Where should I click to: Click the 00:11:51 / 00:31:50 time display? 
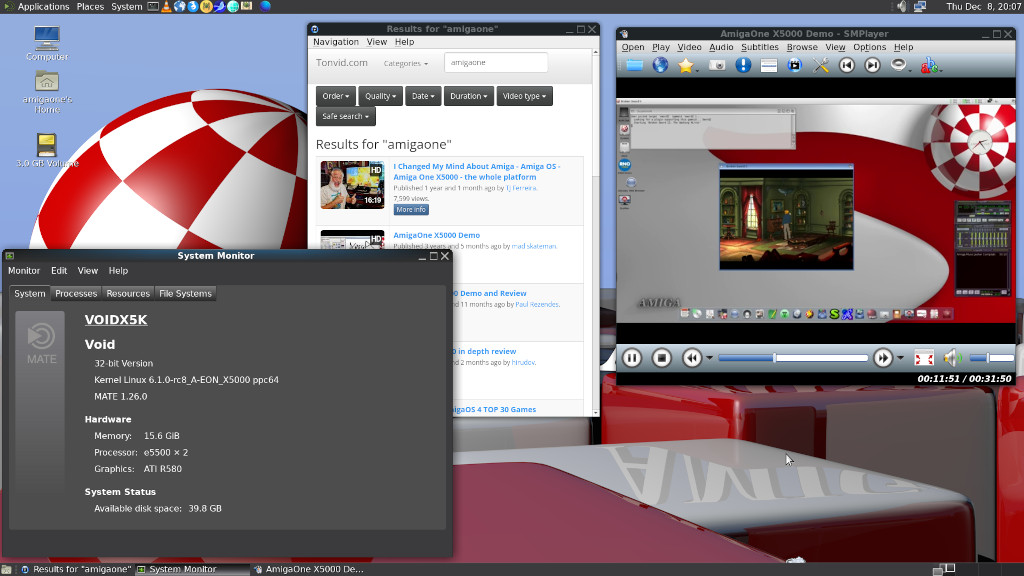(964, 379)
